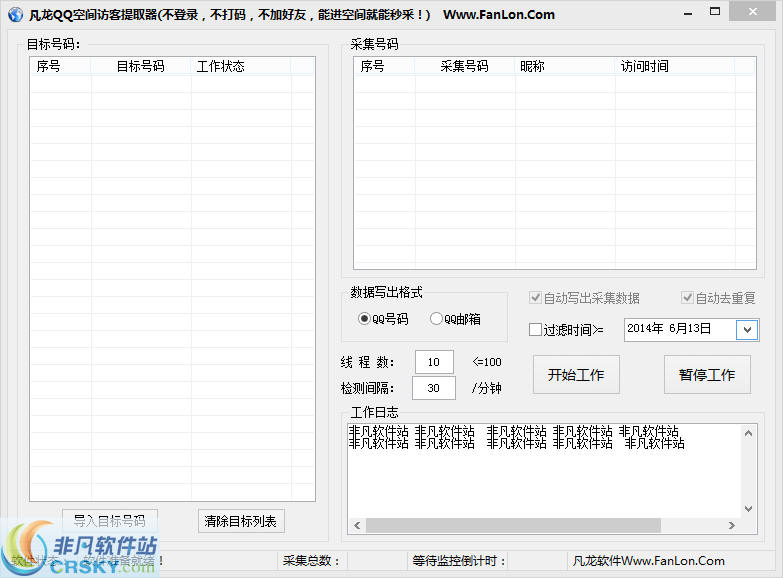
Task: Click 等待监控倒计时 status bar entry
Action: pos(459,561)
